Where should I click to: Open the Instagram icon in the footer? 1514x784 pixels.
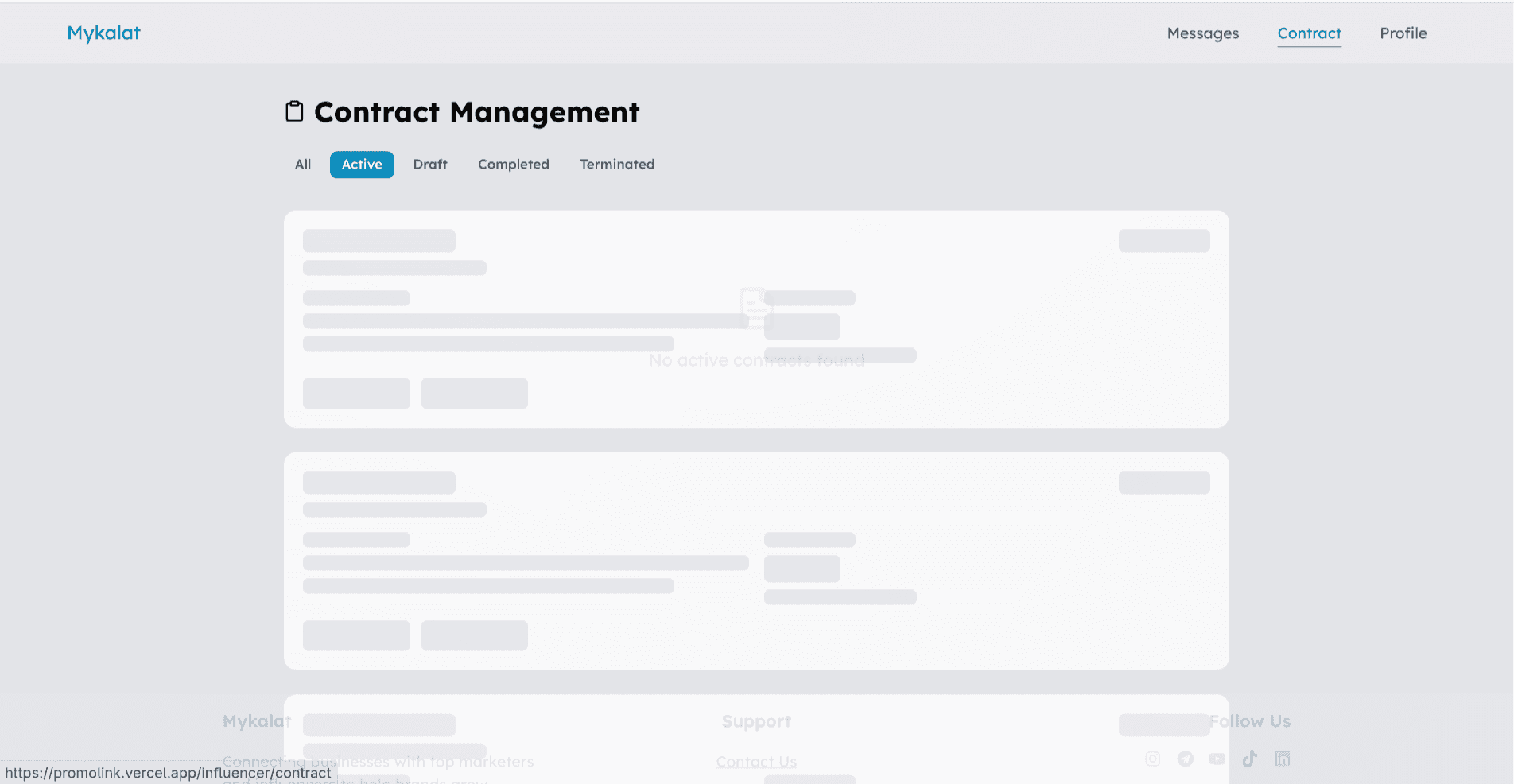click(x=1152, y=759)
